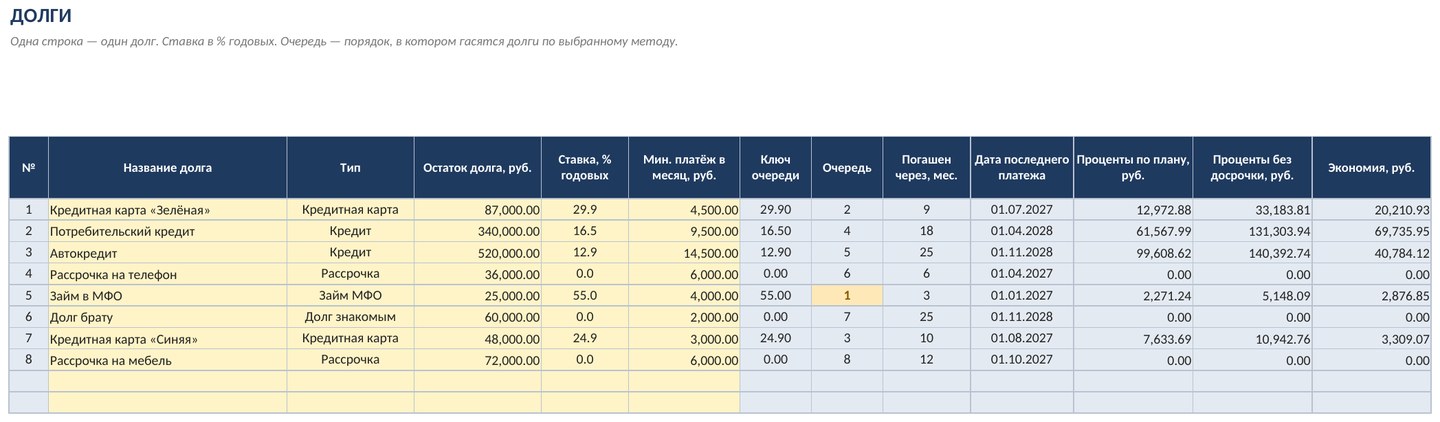
Task: Select the 'Долг брату' cell
Action: coord(167,317)
